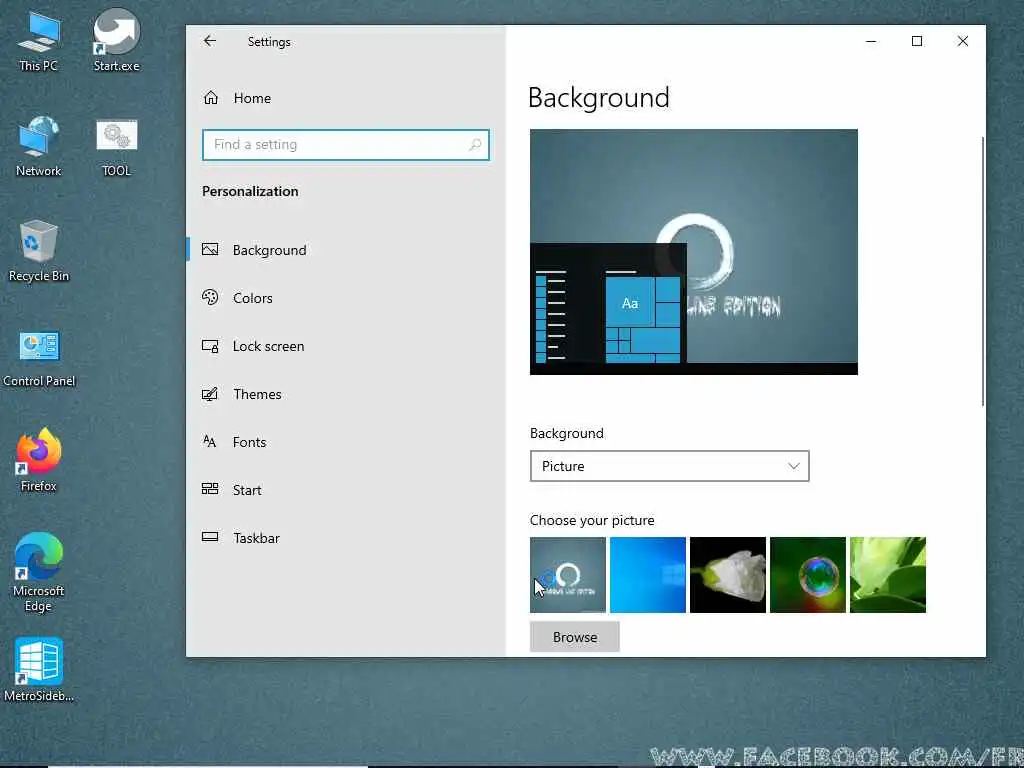This screenshot has height=768, width=1024.
Task: Choose the green leaf flower thumbnail
Action: 888,575
